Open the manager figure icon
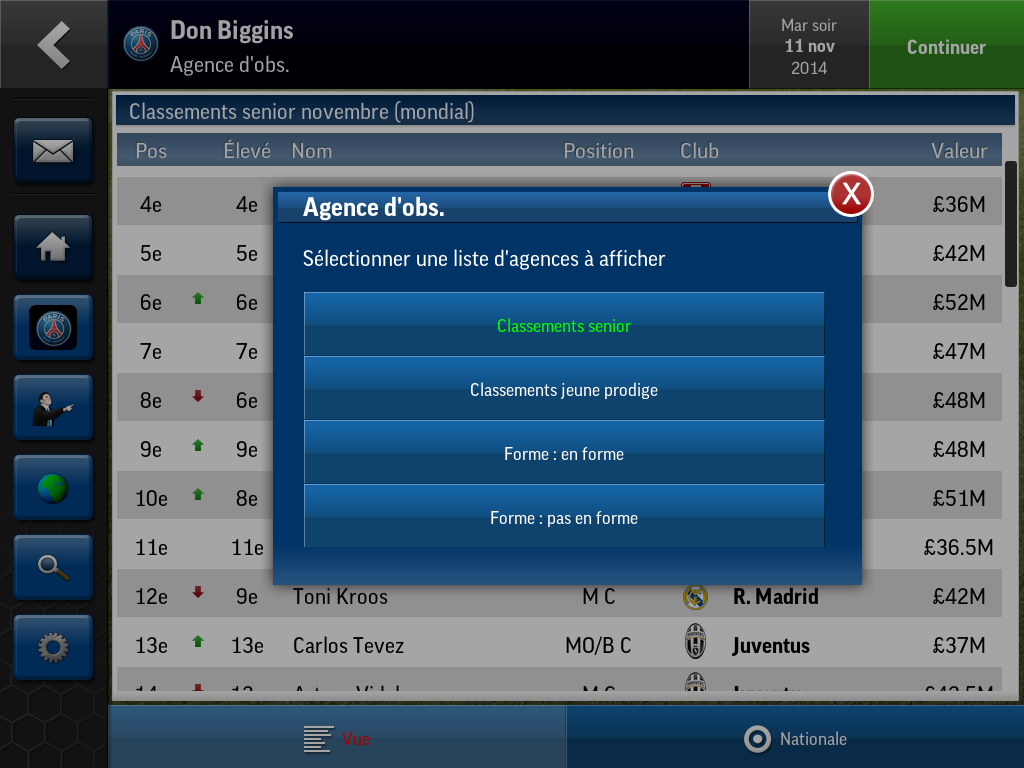Image resolution: width=1024 pixels, height=768 pixels. point(53,408)
